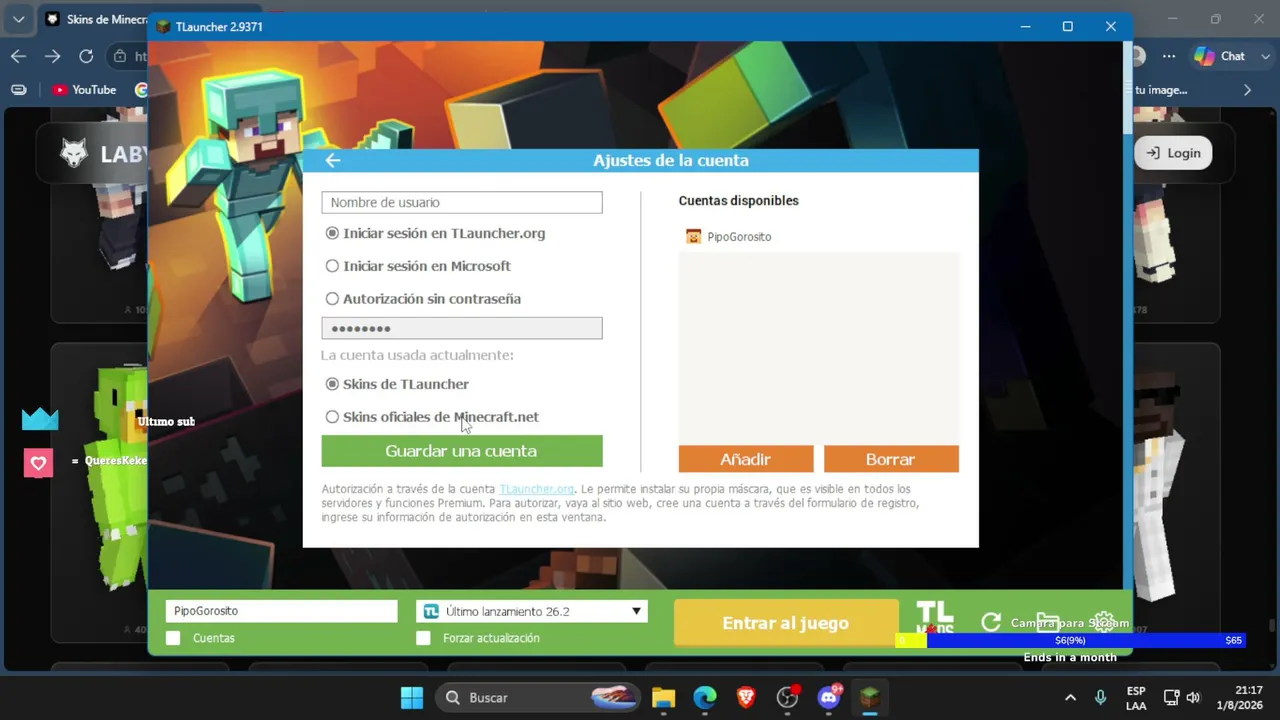Image resolution: width=1280 pixels, height=720 pixels.
Task: Open the ESP LAA language indicator
Action: pyautogui.click(x=1136, y=697)
